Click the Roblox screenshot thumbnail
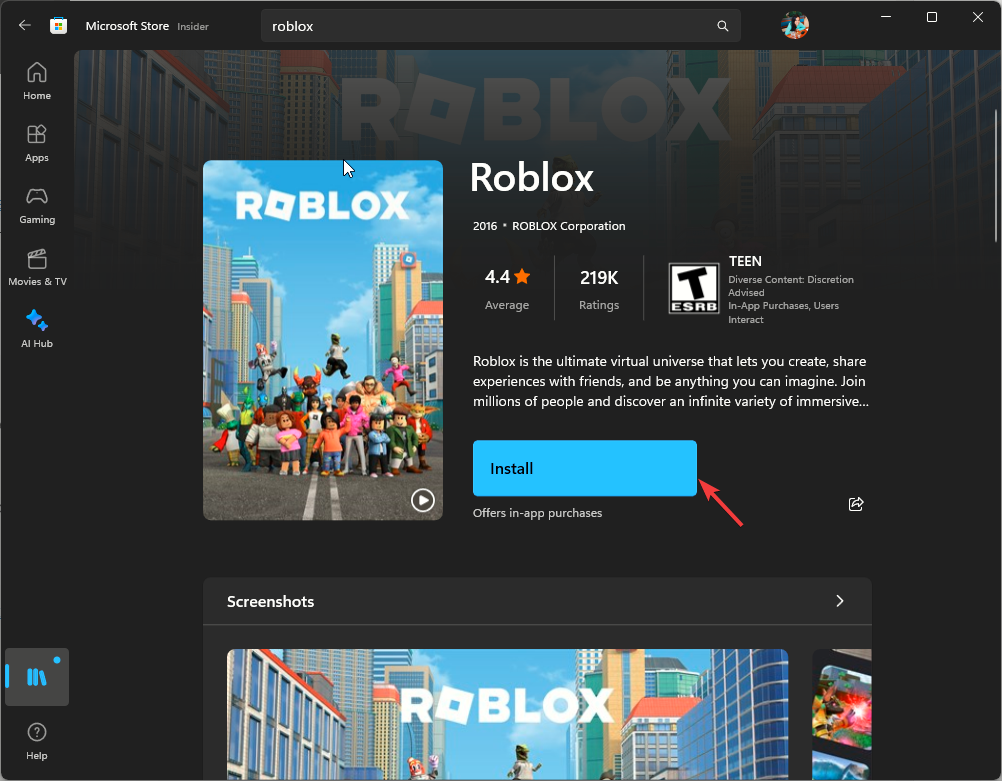 506,715
